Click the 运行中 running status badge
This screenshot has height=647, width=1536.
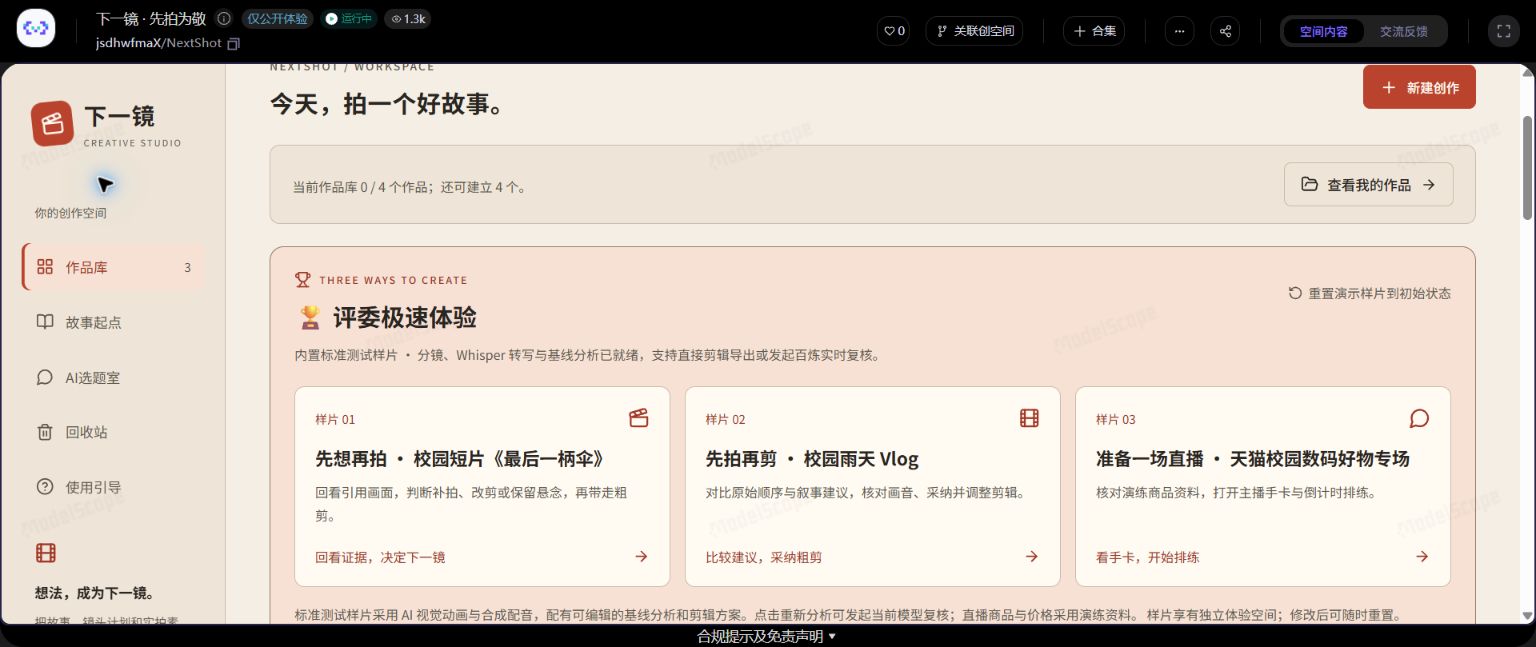[348, 18]
